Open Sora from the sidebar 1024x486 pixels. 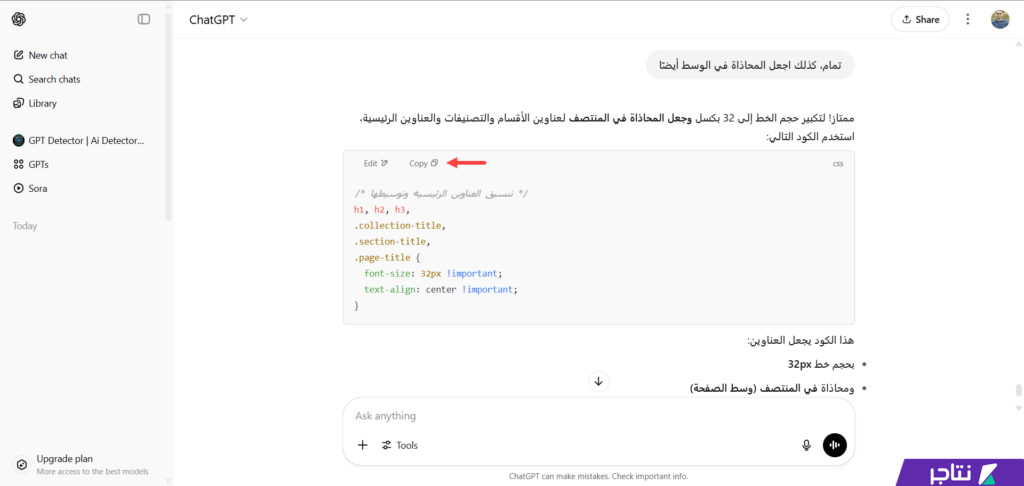31,188
